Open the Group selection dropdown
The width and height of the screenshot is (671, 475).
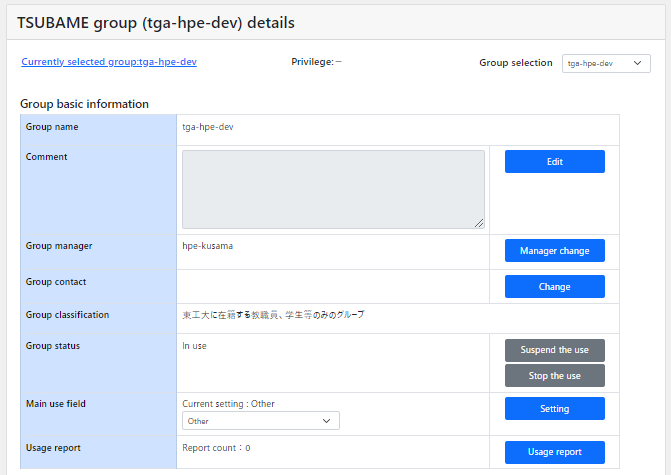point(606,63)
